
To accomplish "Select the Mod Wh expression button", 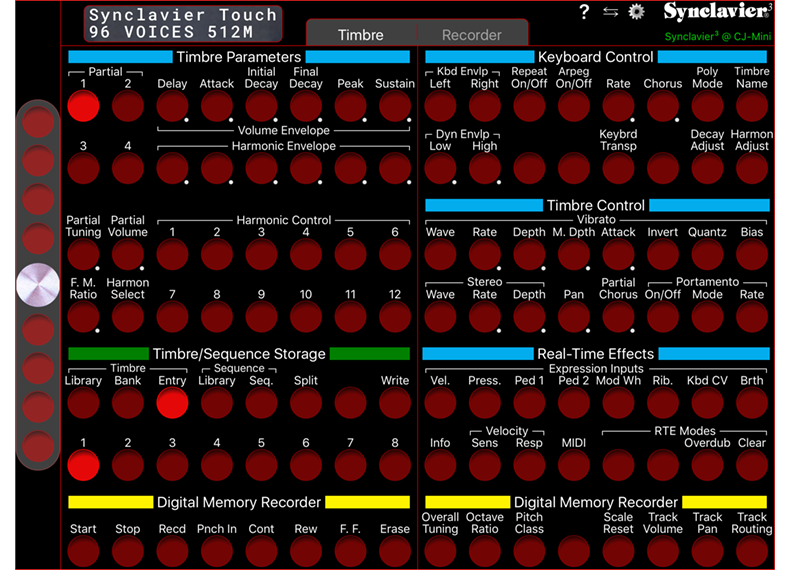I will (x=618, y=403).
